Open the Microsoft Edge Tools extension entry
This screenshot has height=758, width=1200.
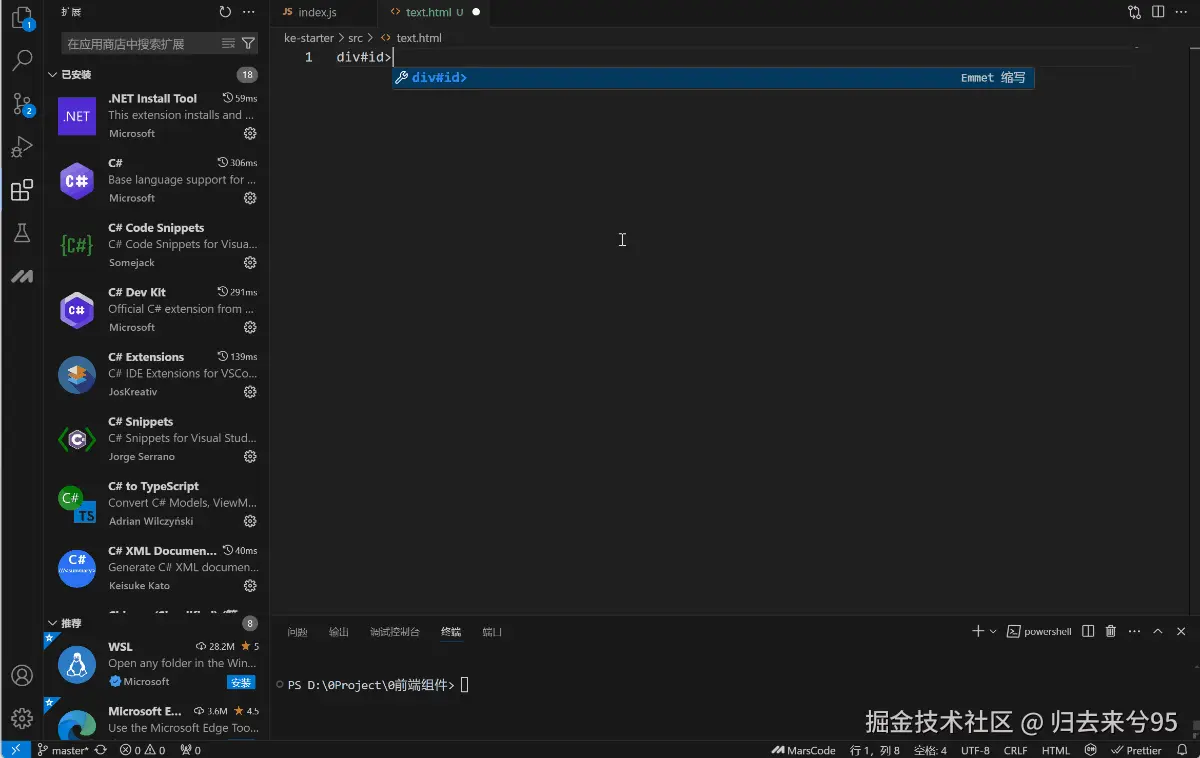[157, 720]
